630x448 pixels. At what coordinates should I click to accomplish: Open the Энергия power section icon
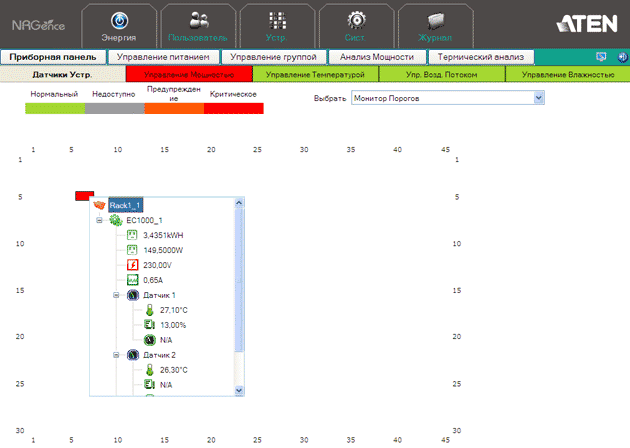click(x=119, y=20)
